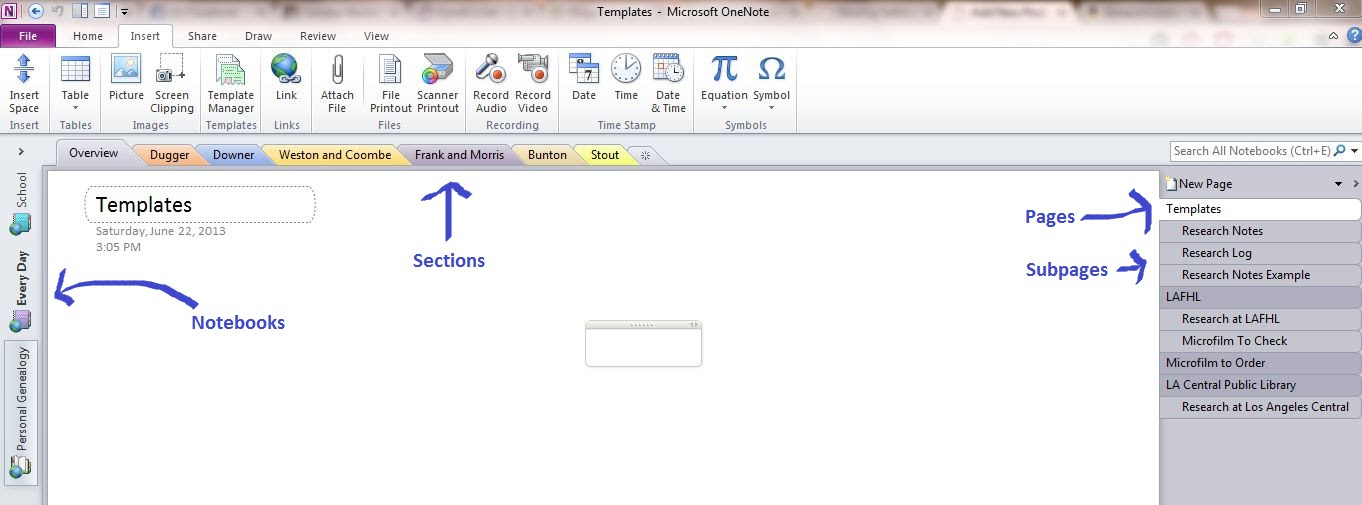Insert a Link
The image size is (1362, 505).
pyautogui.click(x=286, y=78)
